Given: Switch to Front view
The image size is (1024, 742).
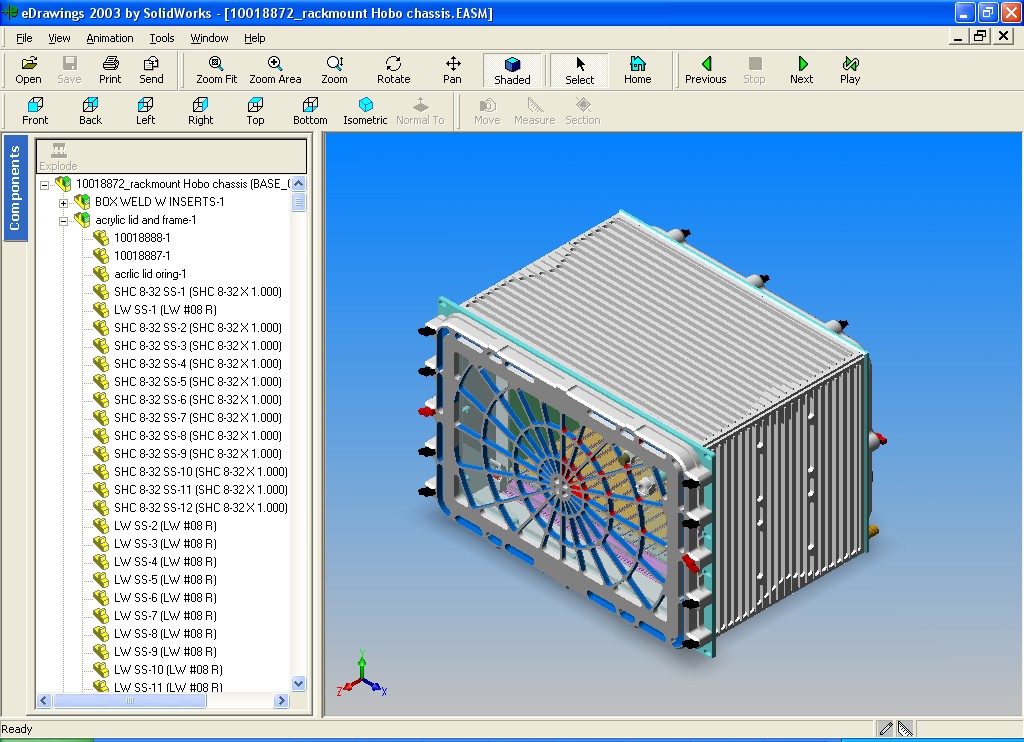Looking at the screenshot, I should pyautogui.click(x=35, y=111).
